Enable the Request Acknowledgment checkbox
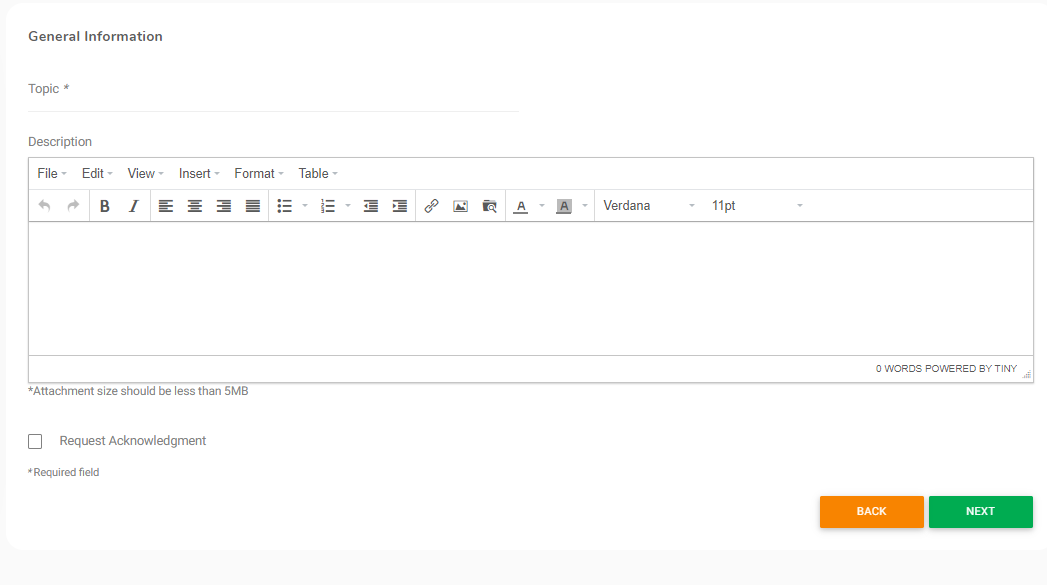1047x585 pixels. coord(35,441)
